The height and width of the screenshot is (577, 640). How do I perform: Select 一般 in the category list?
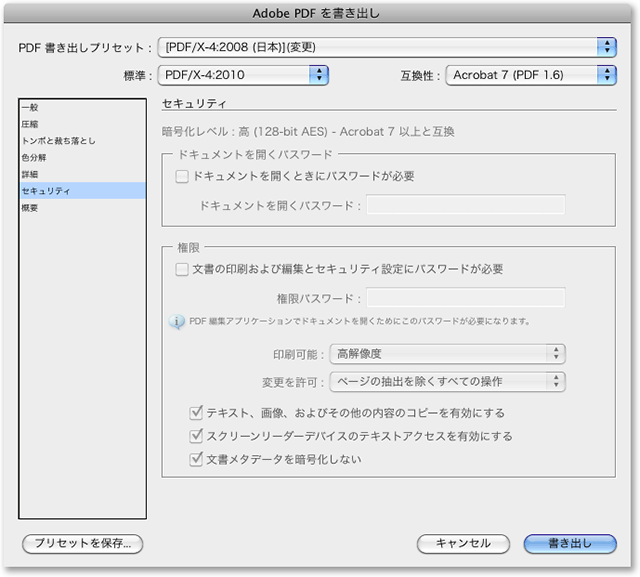click(x=30, y=106)
